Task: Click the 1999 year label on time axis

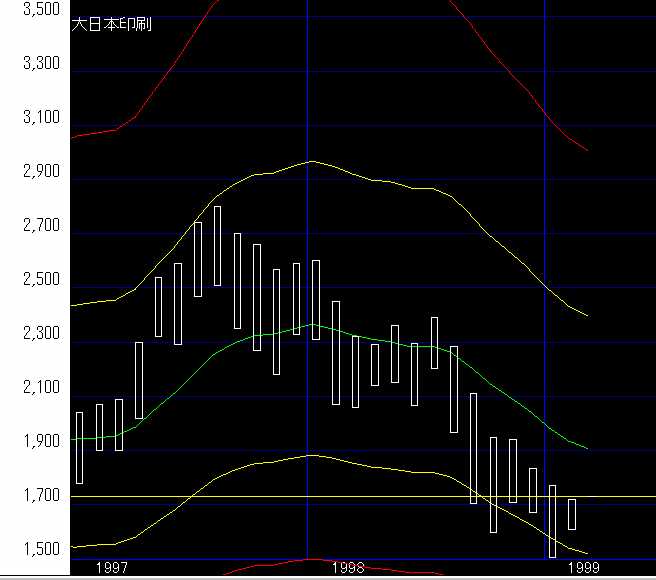Action: [x=585, y=567]
